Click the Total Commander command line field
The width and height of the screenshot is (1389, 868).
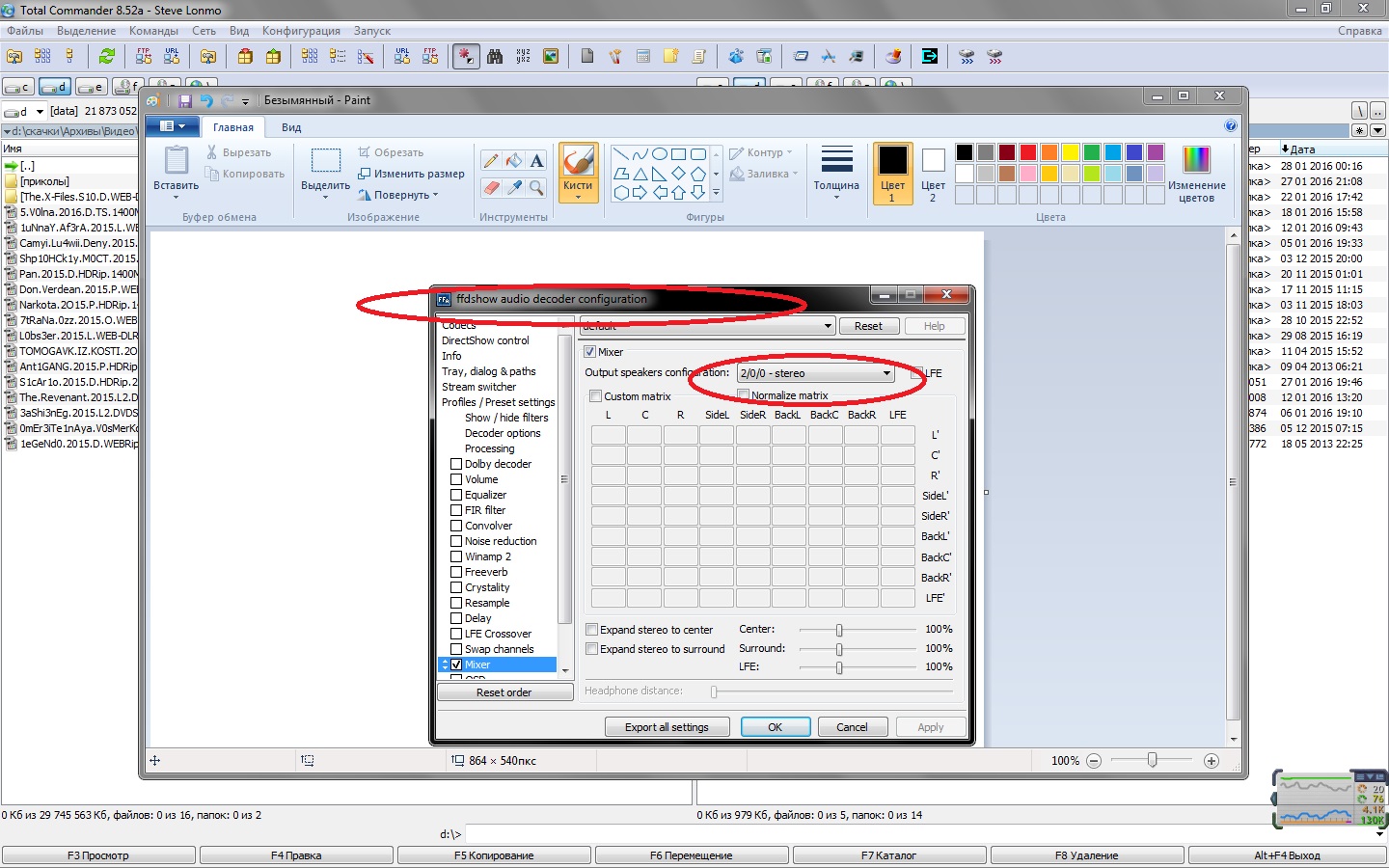(x=918, y=834)
